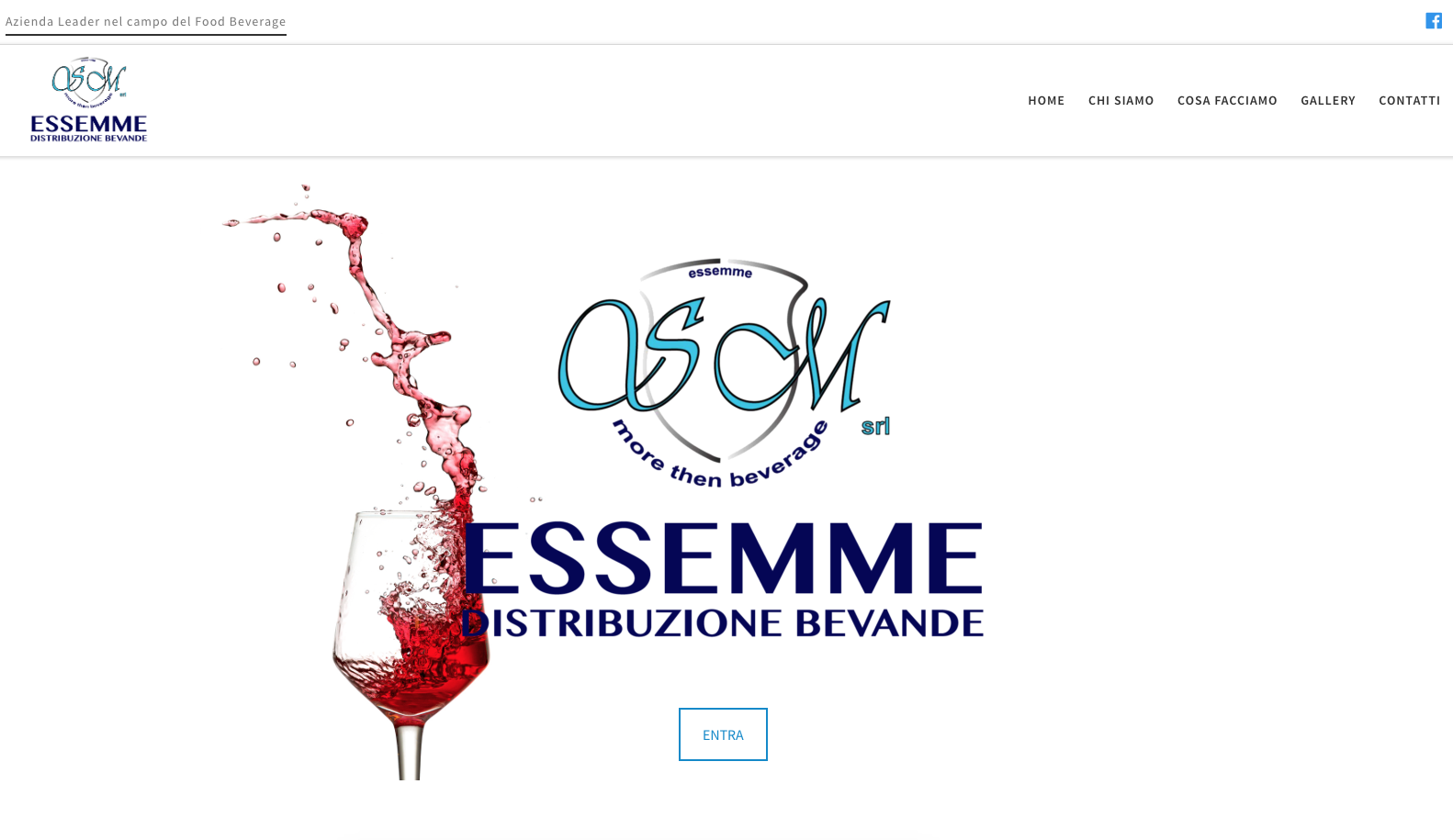This screenshot has width=1453, height=840.
Task: Click the 'Azienda Leader nel campo' tagline
Action: point(146,21)
